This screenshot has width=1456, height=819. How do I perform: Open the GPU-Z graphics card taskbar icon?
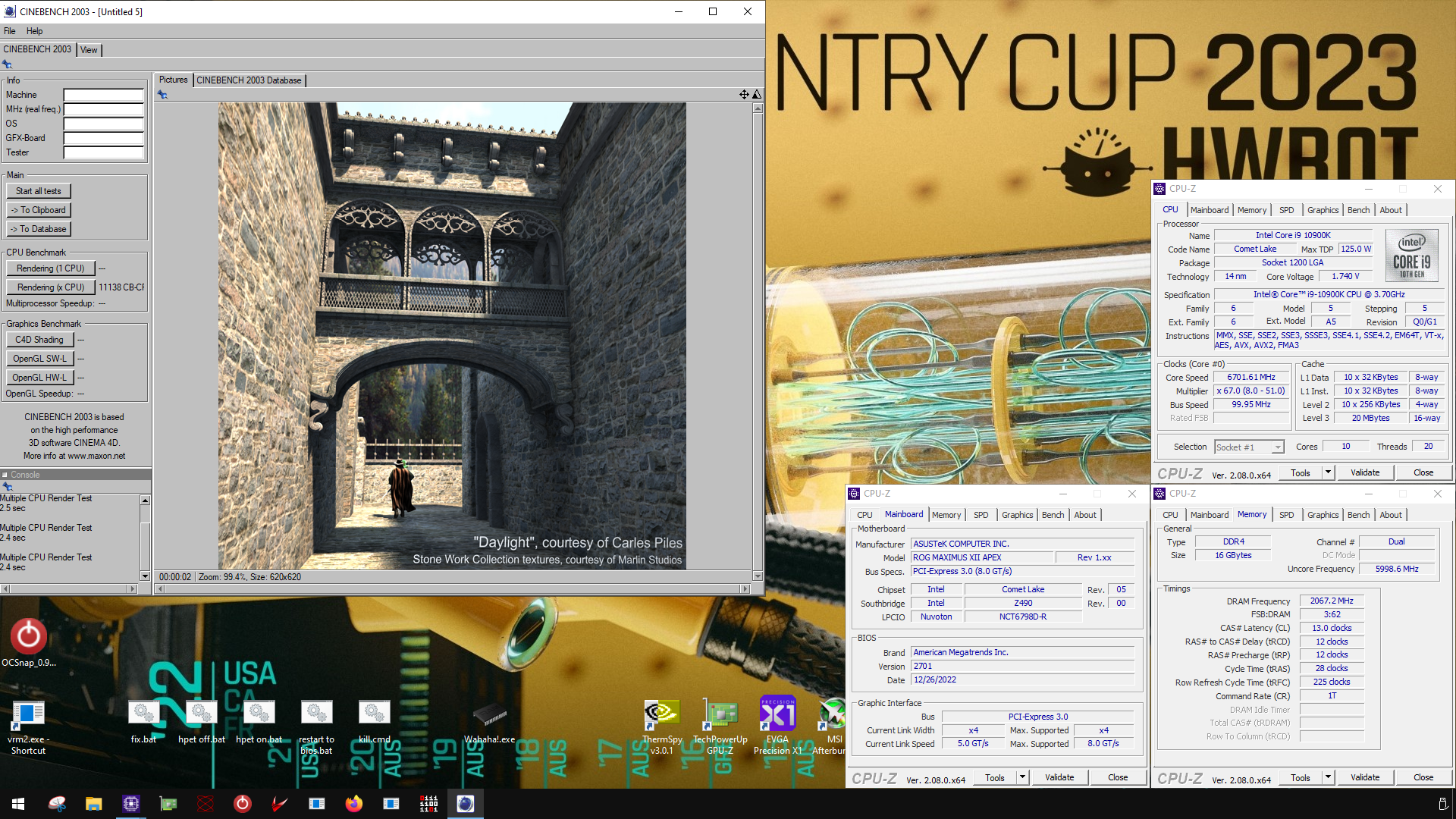[168, 804]
